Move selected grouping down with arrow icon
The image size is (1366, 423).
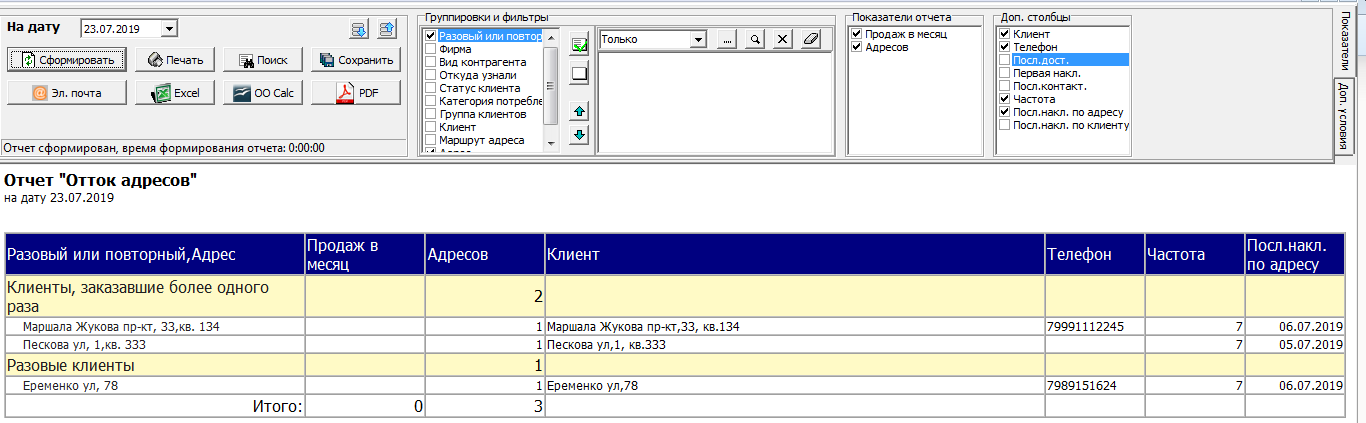click(x=579, y=135)
